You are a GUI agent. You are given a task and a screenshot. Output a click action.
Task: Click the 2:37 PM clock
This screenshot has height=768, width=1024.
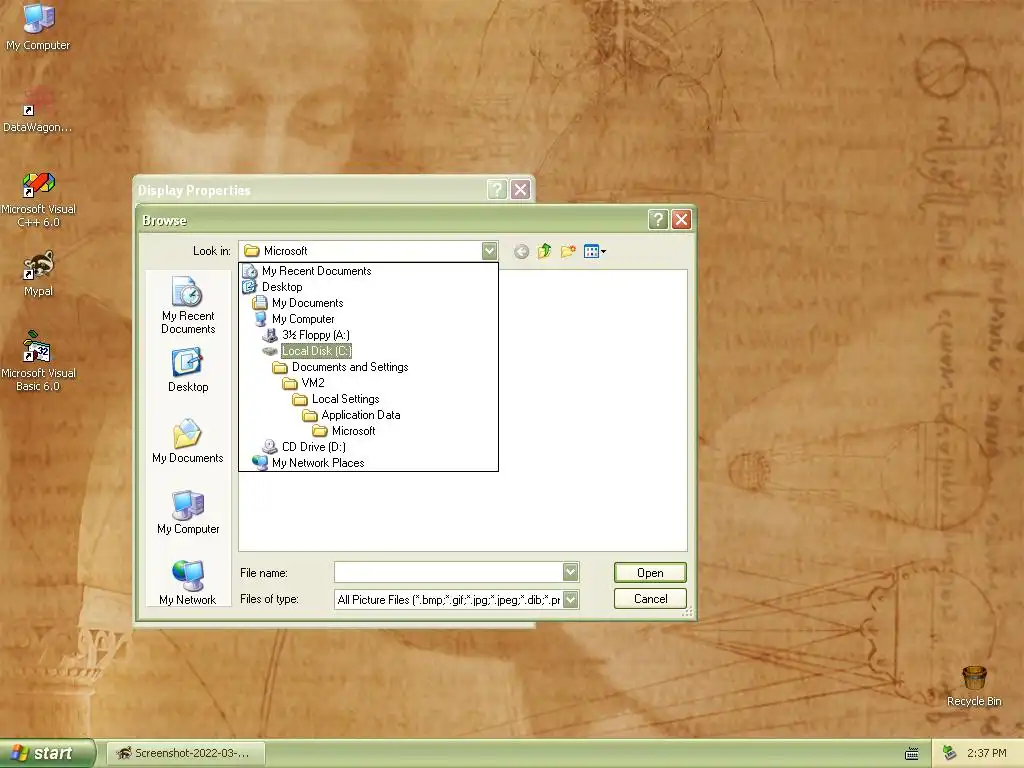[x=986, y=753]
